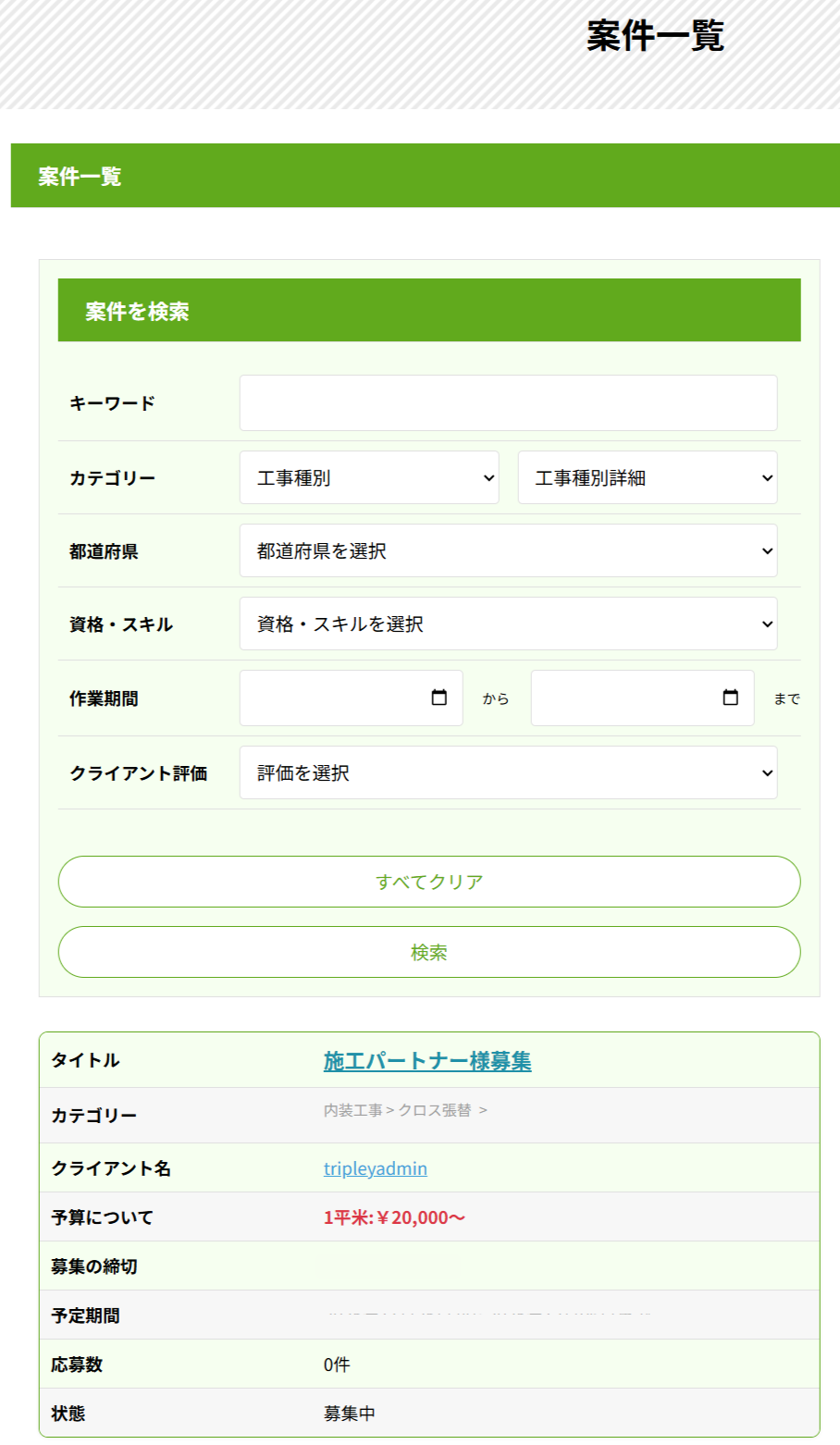
Task: Click the 1平米:￥20,000～ budget text
Action: pyautogui.click(x=394, y=1217)
